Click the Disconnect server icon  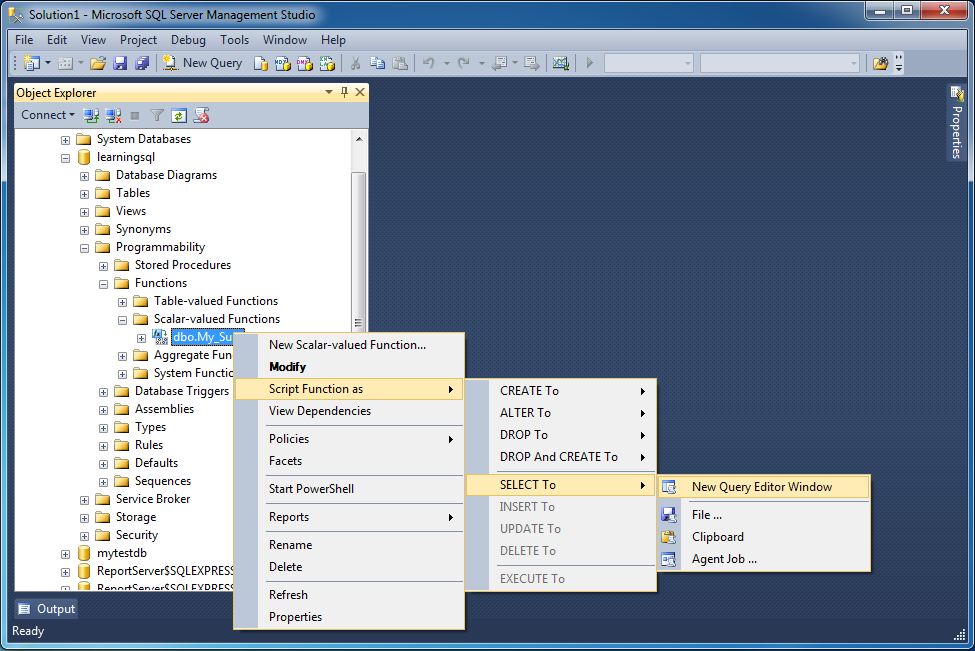(x=113, y=115)
